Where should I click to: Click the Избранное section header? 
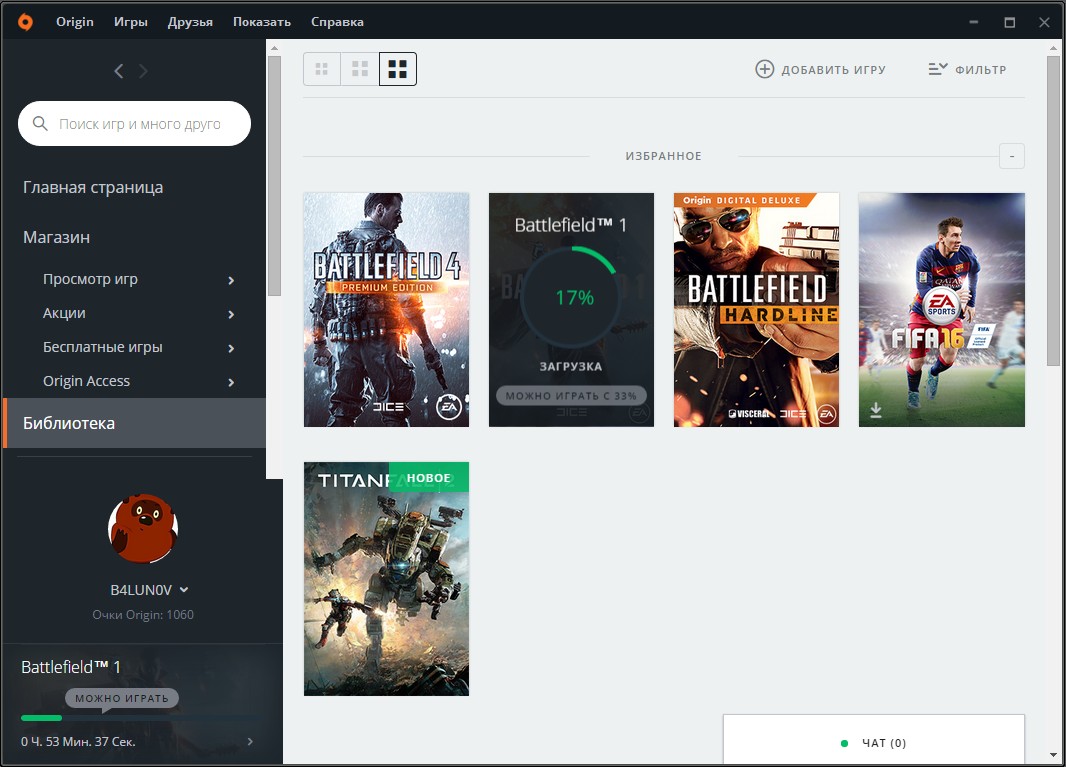coord(664,156)
